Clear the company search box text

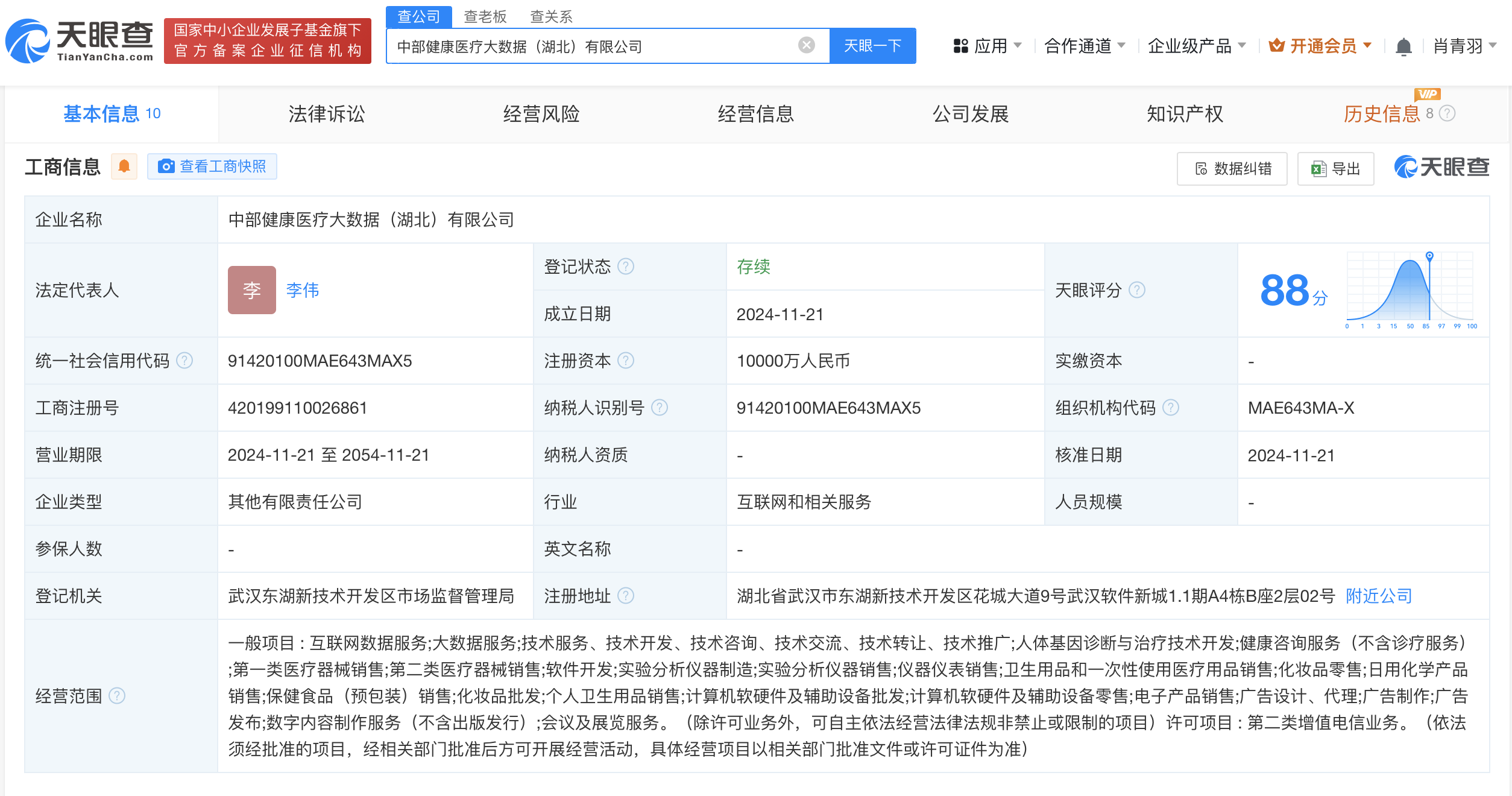click(806, 45)
